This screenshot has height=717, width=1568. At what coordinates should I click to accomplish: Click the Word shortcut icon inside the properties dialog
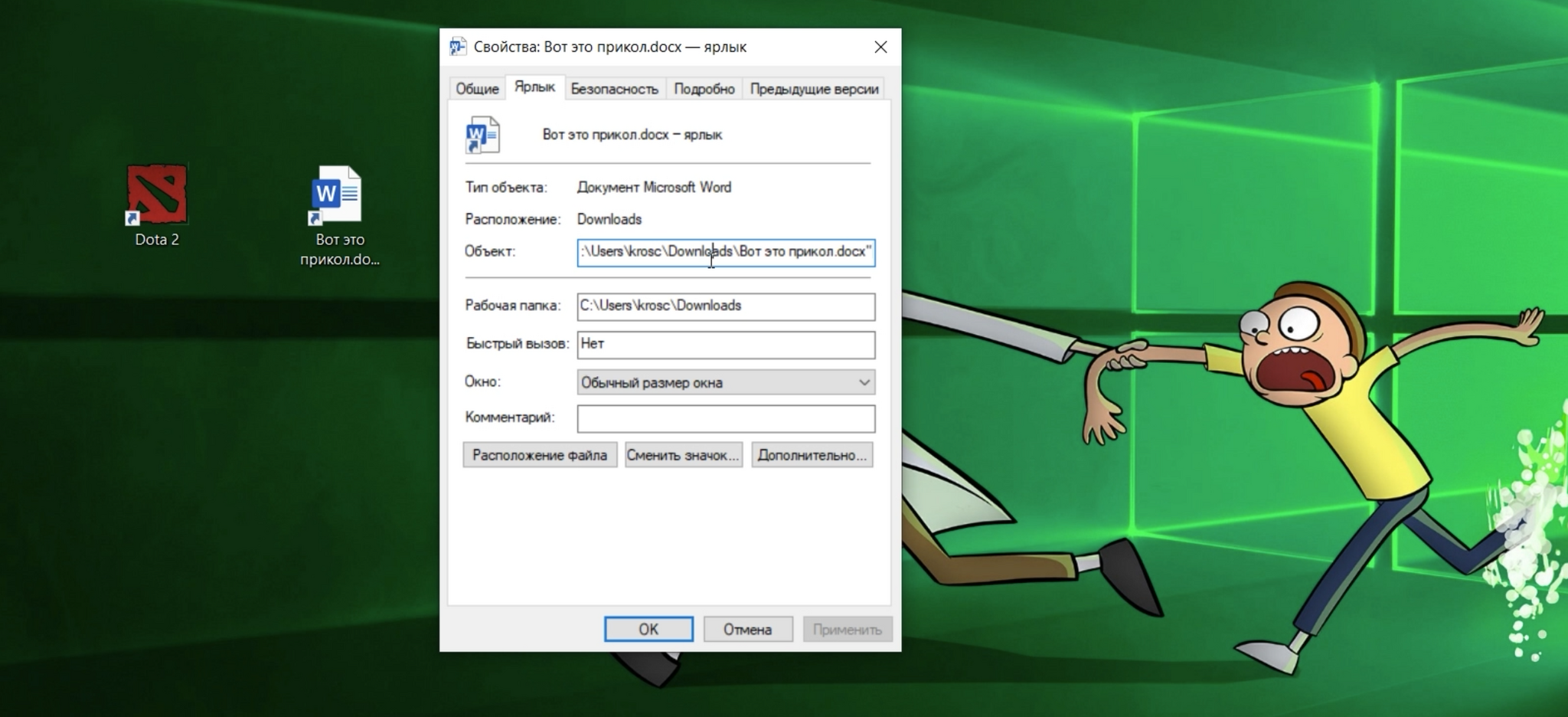click(482, 135)
